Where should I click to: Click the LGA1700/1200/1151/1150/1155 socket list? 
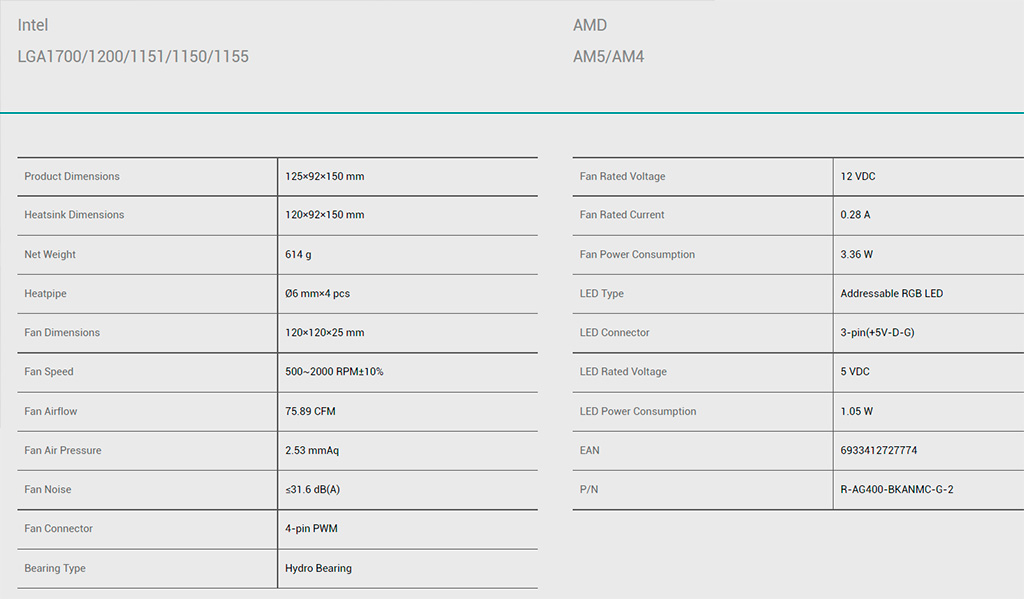pos(133,57)
